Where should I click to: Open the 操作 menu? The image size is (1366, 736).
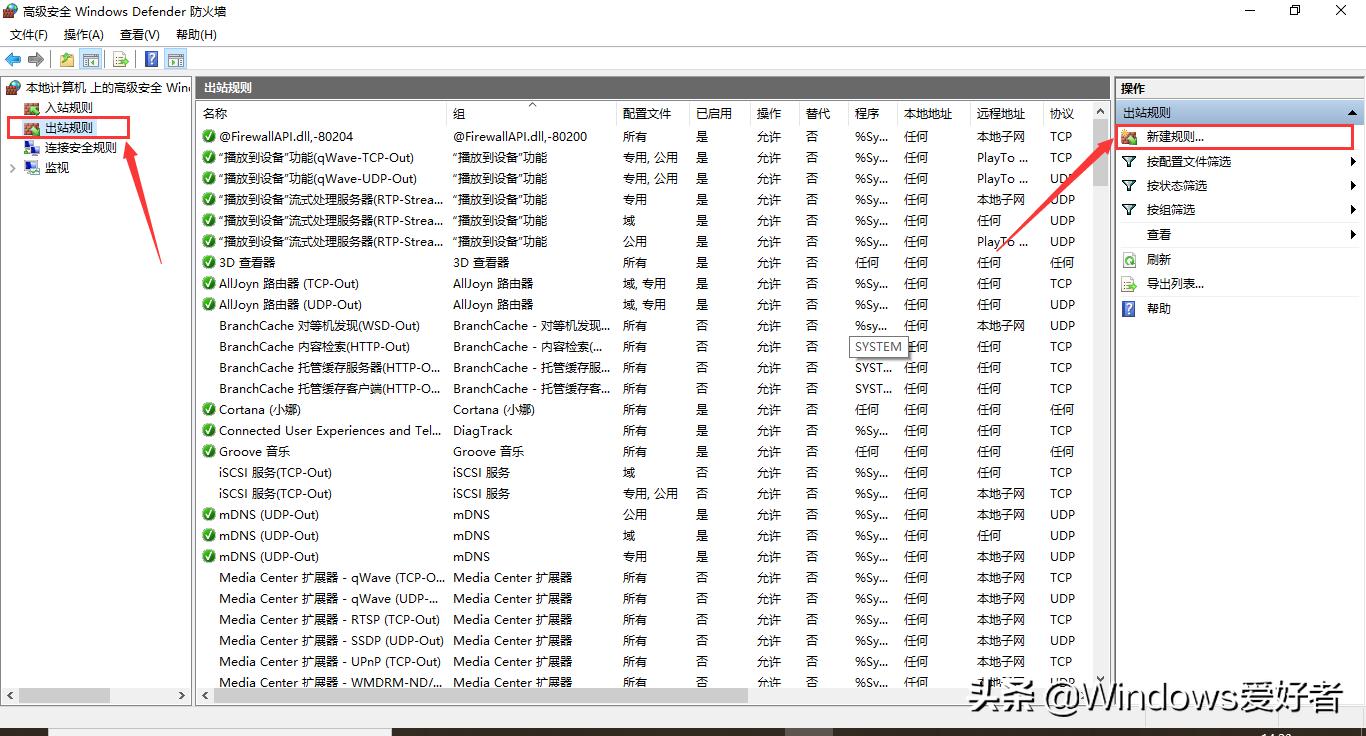point(84,34)
